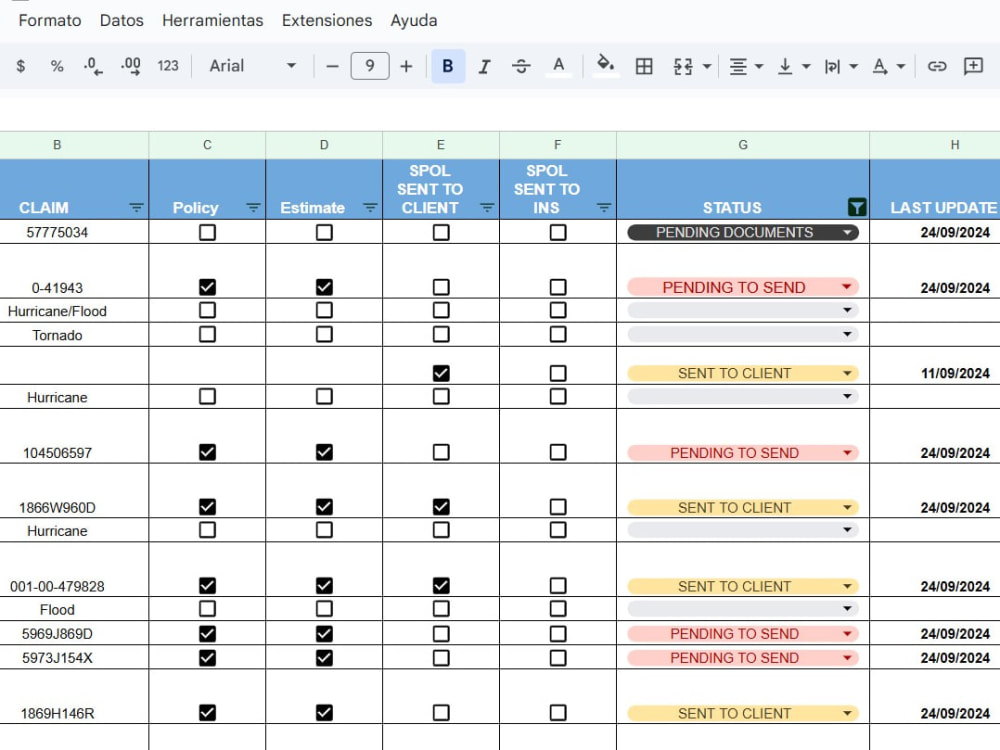
Task: Click the merge cells icon
Action: [683, 66]
